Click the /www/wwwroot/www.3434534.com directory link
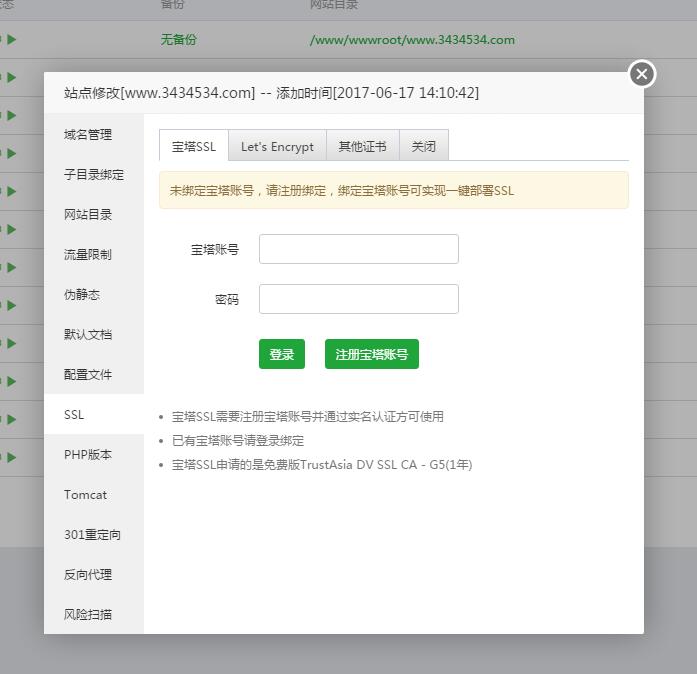 413,40
